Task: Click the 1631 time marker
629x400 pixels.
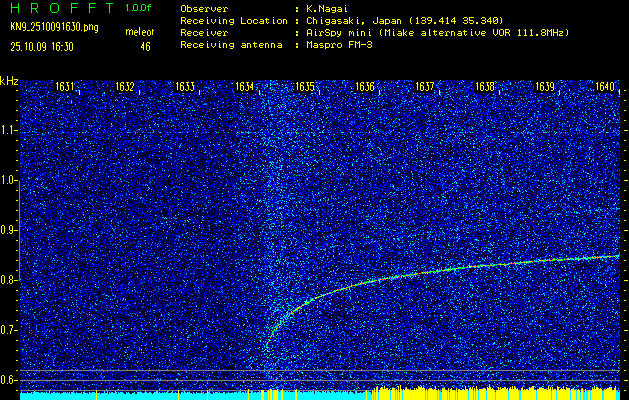Action: coord(65,87)
